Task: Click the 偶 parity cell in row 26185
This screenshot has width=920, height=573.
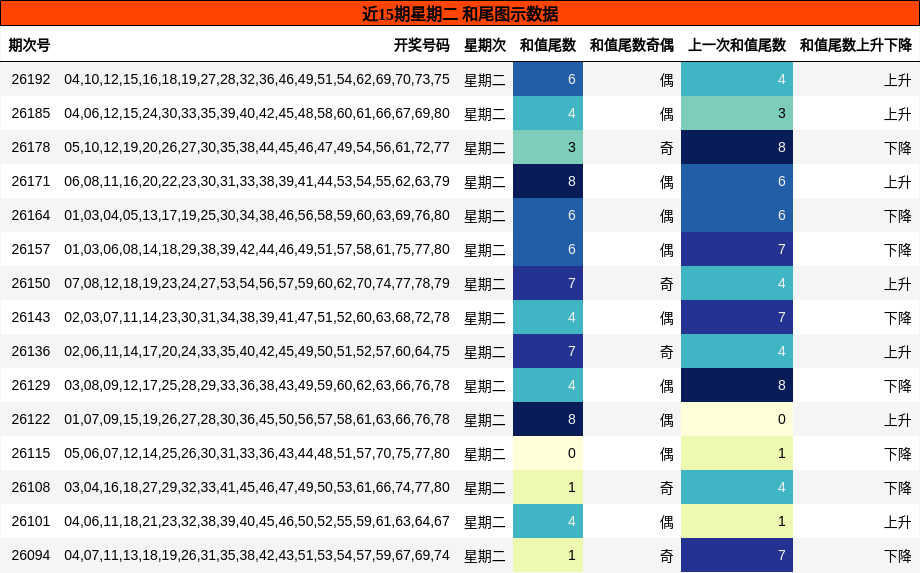Action: click(x=667, y=114)
